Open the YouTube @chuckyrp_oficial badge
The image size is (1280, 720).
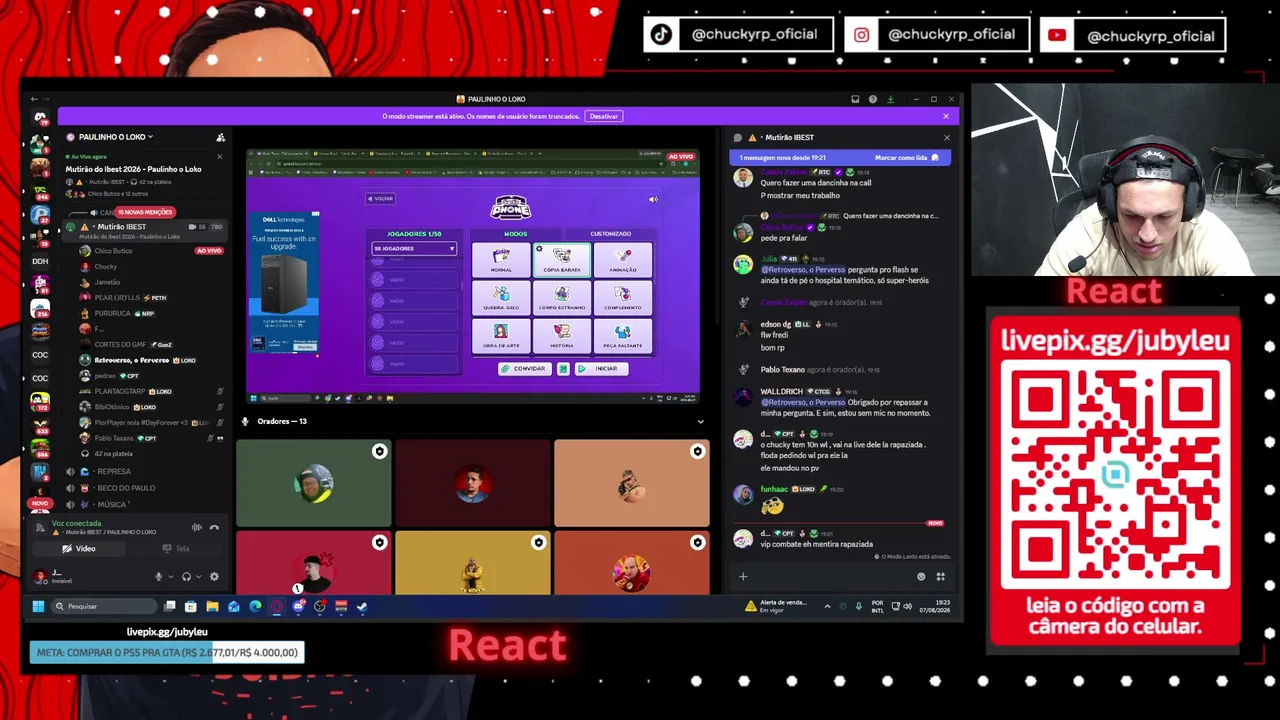pyautogui.click(x=1133, y=35)
